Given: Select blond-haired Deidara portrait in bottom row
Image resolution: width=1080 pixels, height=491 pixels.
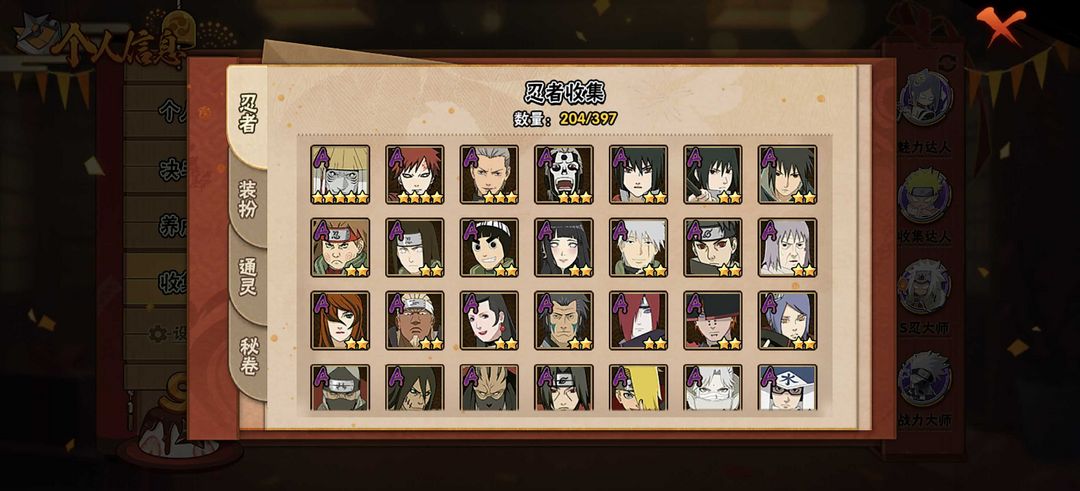Looking at the screenshot, I should tap(638, 388).
